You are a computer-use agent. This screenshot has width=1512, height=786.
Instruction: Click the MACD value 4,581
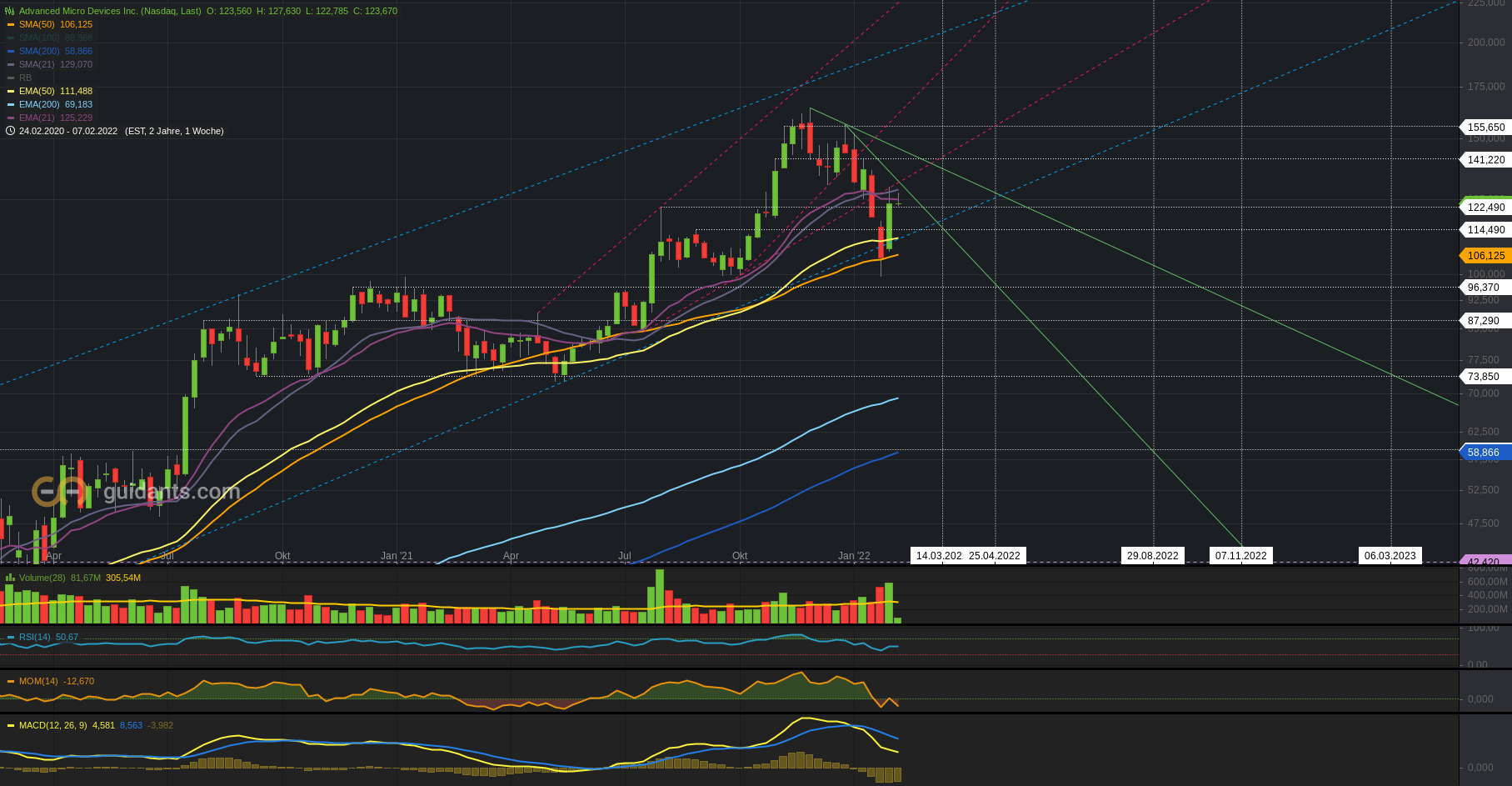coord(103,725)
